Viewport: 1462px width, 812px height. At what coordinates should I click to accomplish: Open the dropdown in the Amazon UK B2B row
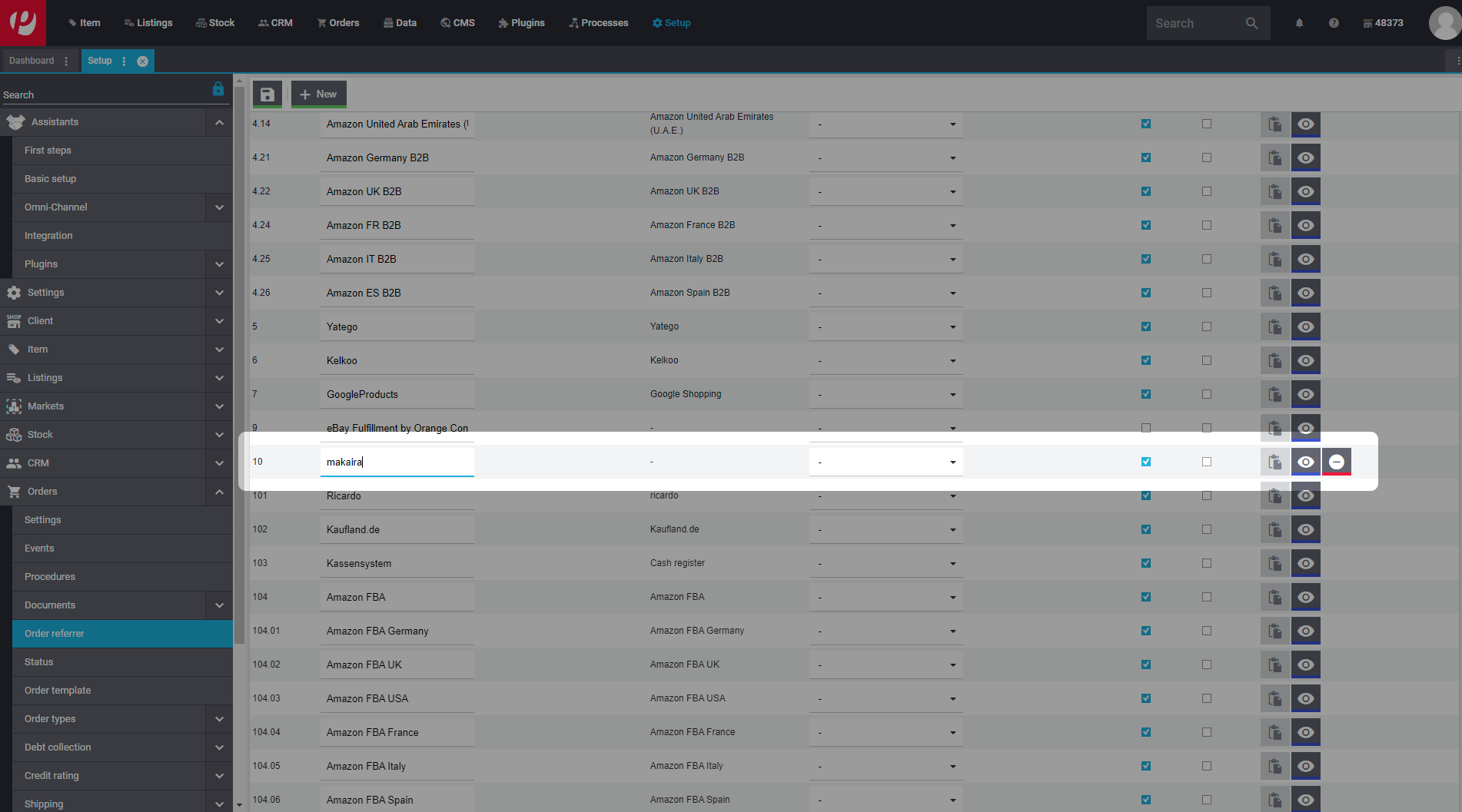886,191
